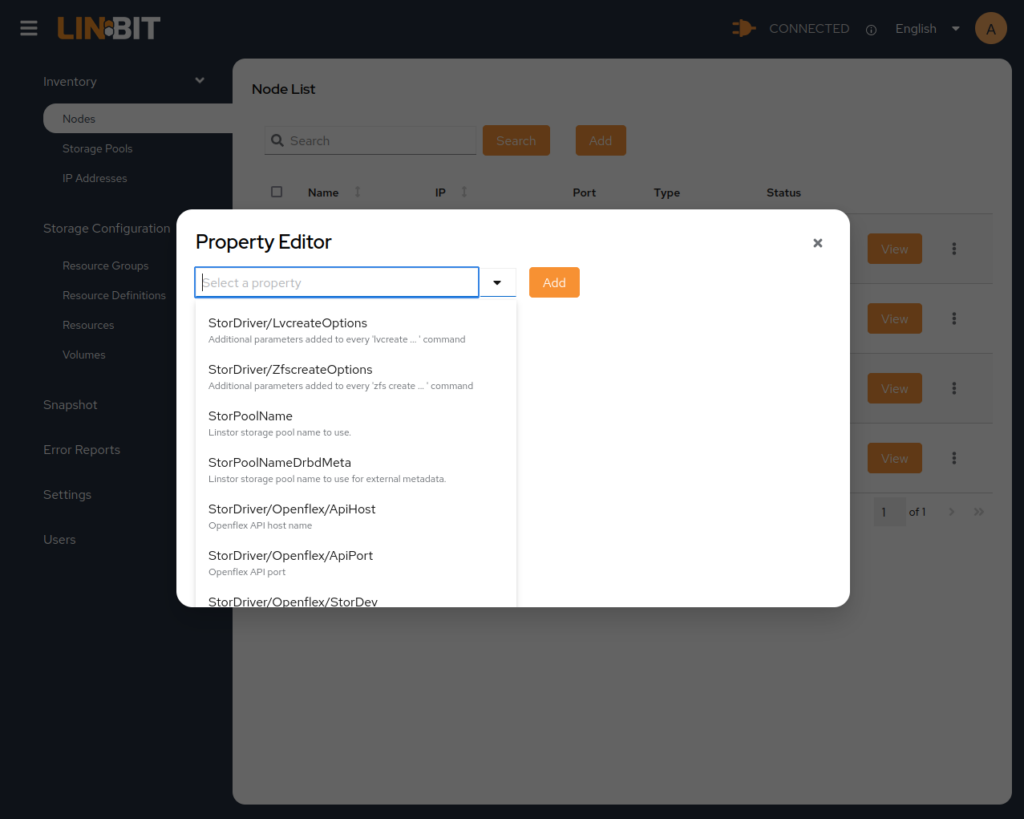Click the Add node button

[x=600, y=140]
